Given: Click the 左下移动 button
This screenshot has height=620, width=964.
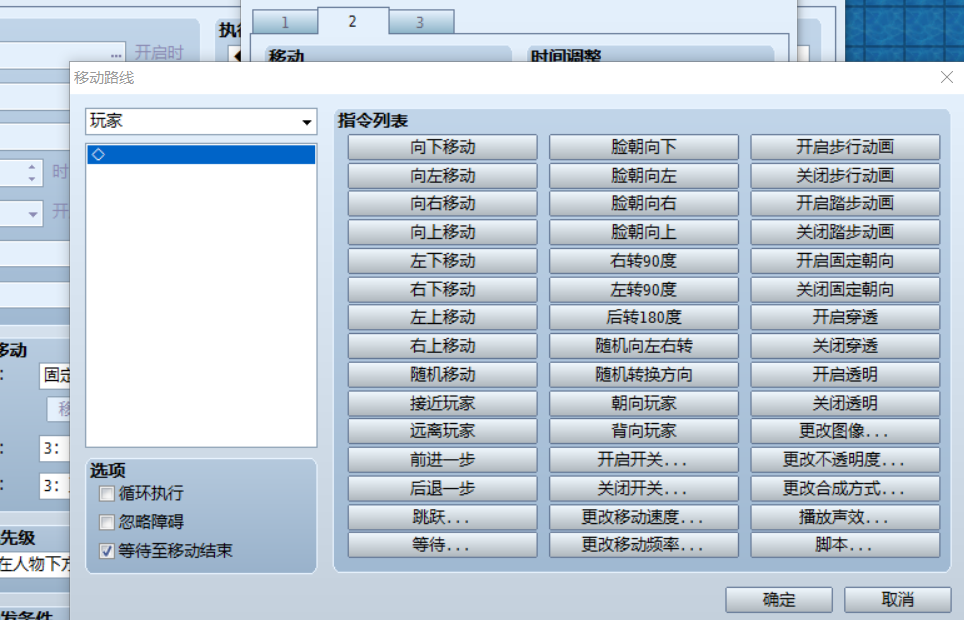Looking at the screenshot, I should 443,261.
